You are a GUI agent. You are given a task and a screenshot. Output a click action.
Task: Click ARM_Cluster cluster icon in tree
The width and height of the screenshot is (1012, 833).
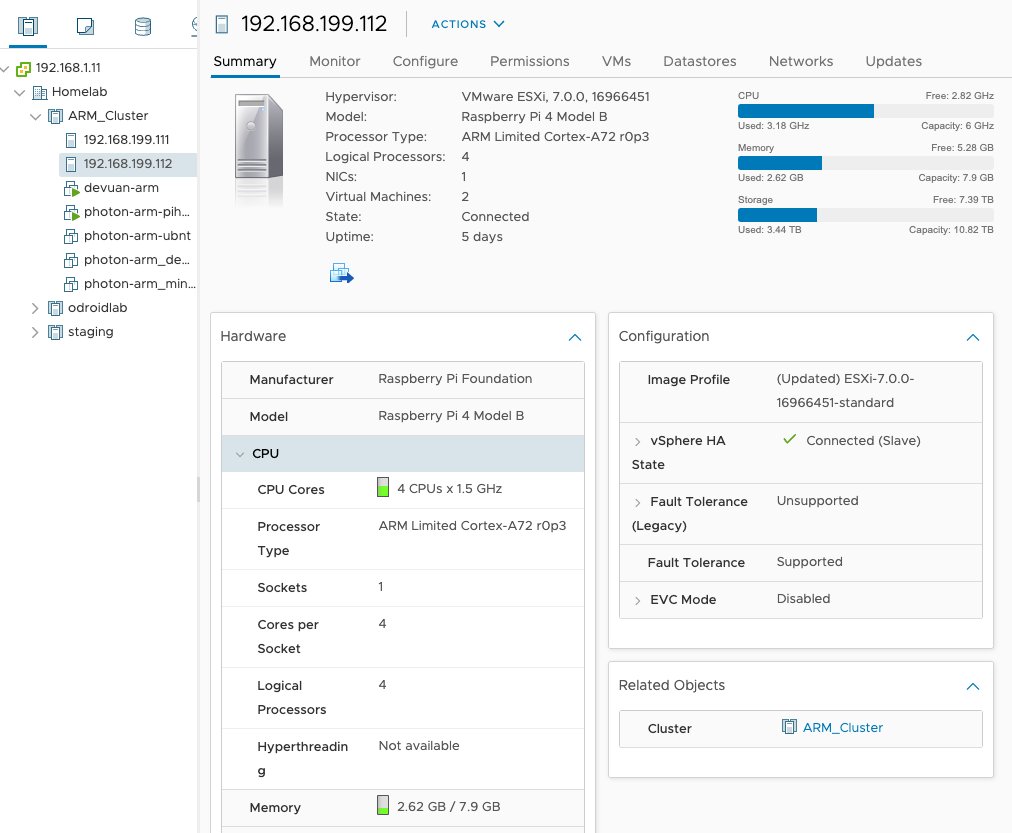[x=56, y=116]
